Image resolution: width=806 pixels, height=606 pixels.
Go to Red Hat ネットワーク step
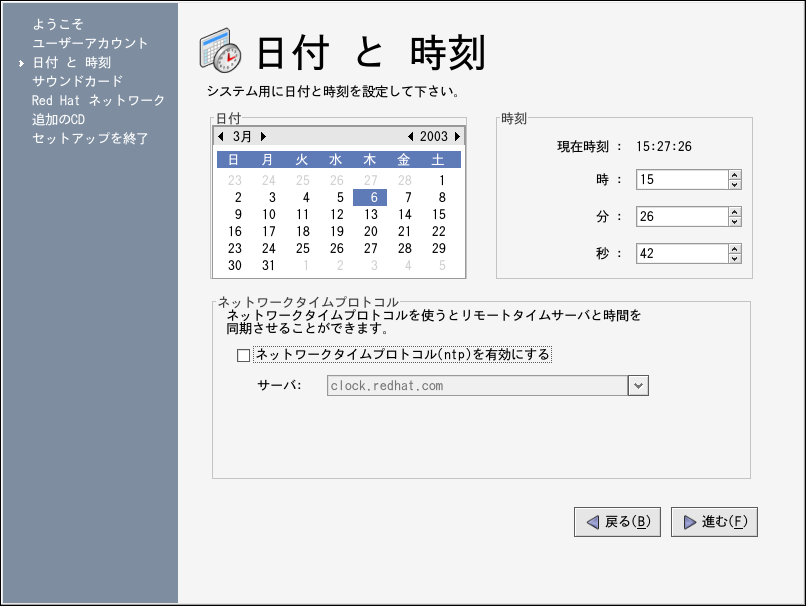[x=98, y=100]
